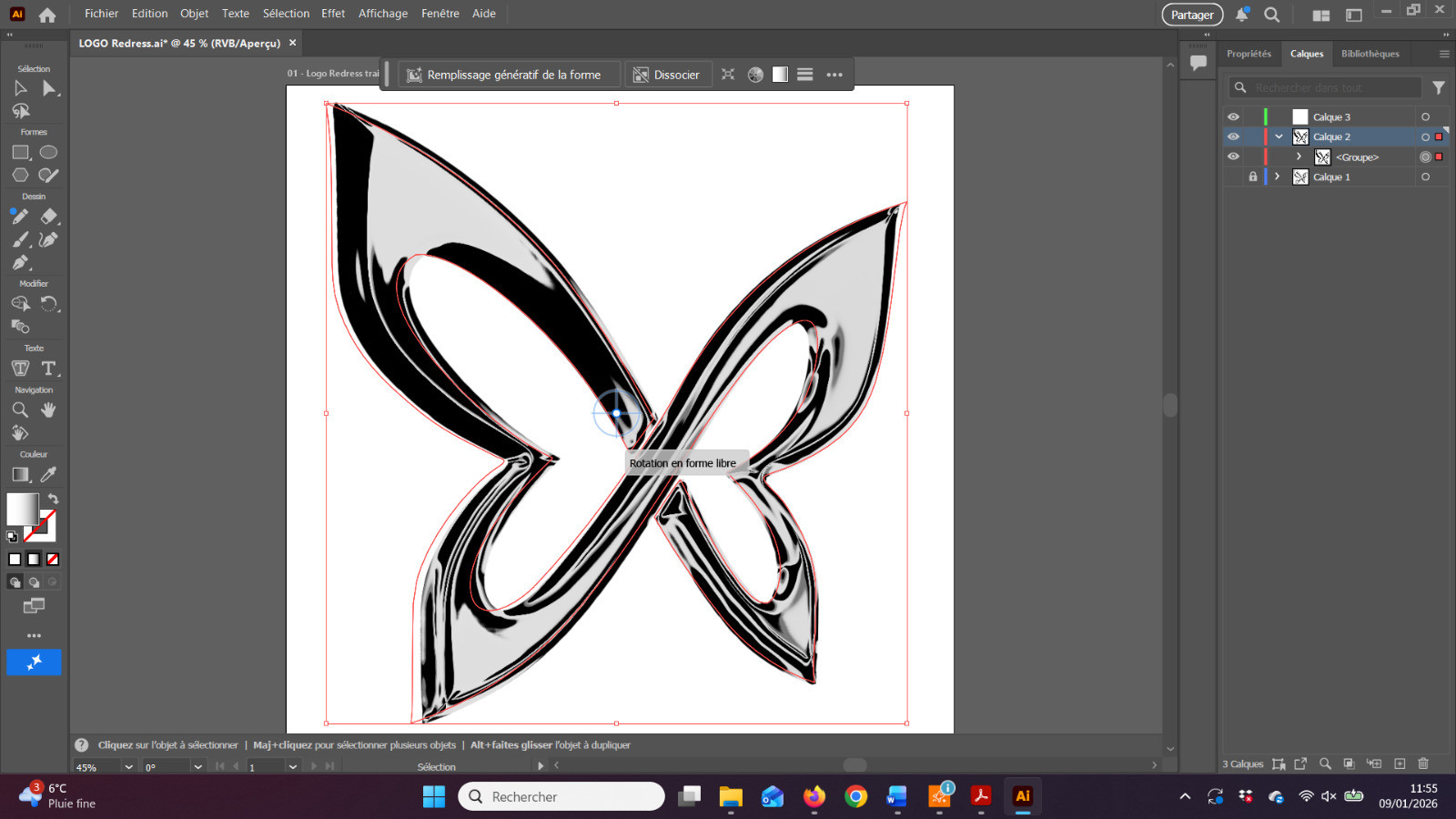The height and width of the screenshot is (819, 1456).
Task: Open the zoom percentage dropdown
Action: click(x=127, y=766)
